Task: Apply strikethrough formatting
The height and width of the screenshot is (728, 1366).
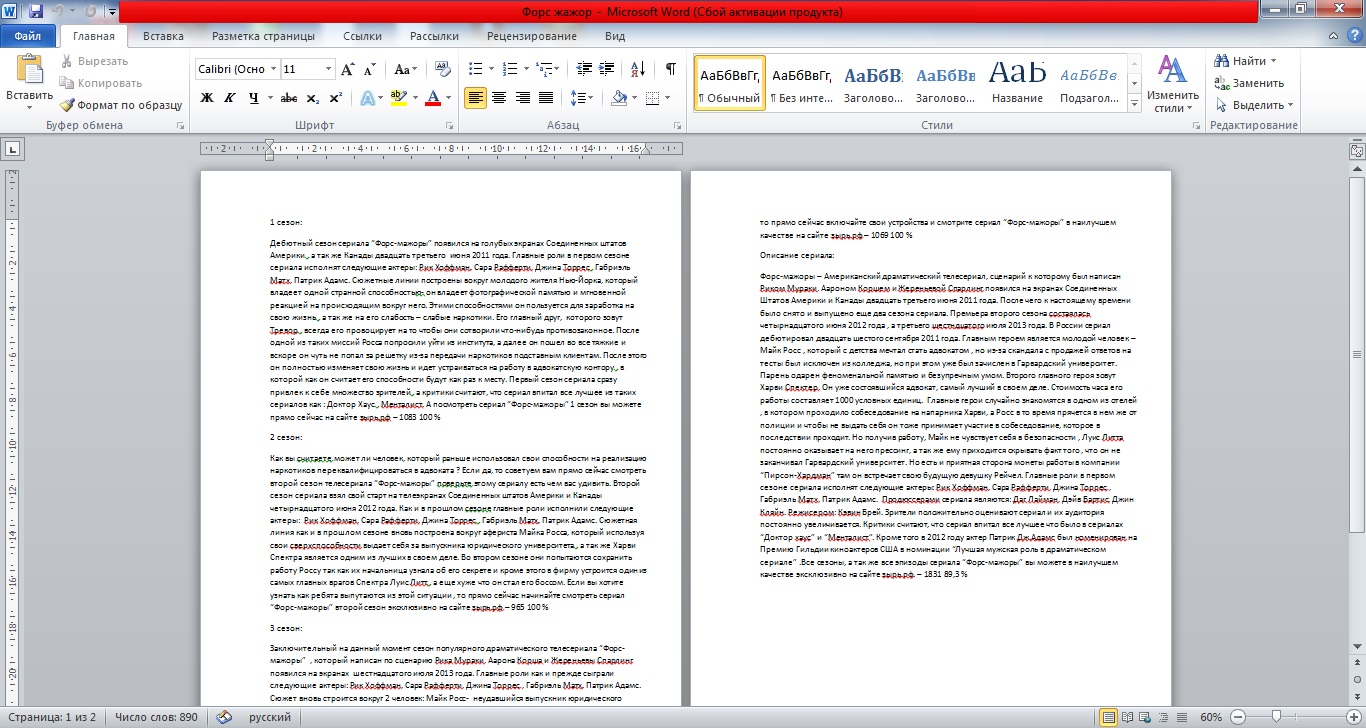Action: tap(289, 98)
